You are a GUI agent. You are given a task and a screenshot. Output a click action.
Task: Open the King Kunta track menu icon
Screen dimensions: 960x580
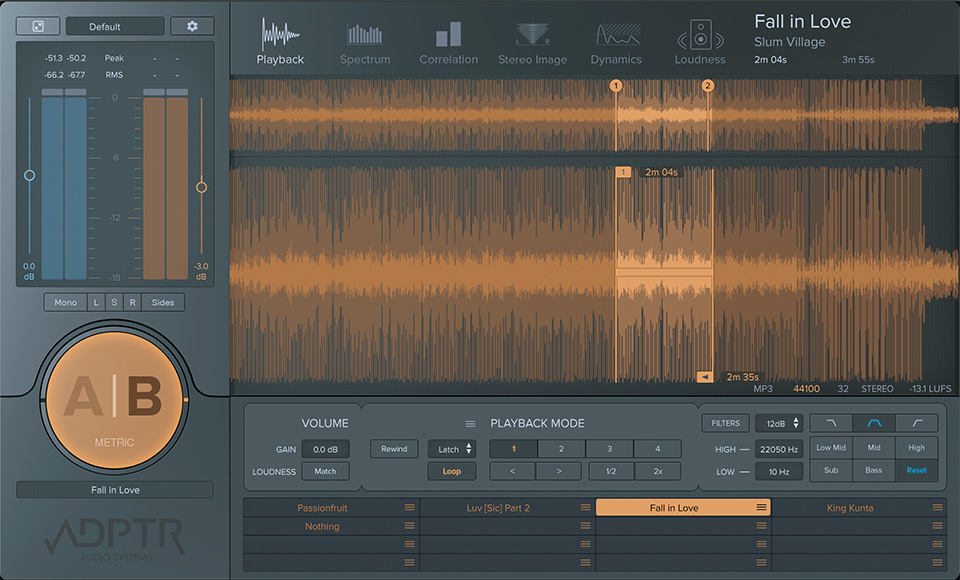[937, 508]
